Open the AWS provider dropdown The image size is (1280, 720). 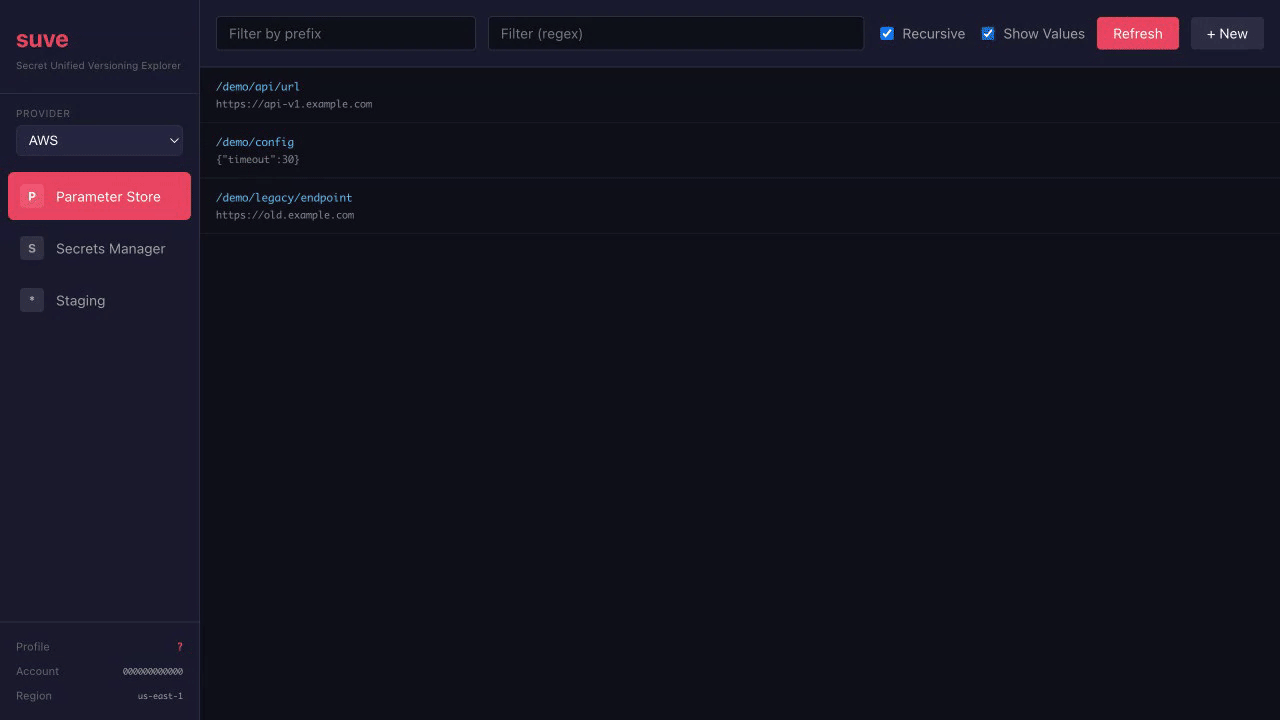tap(99, 140)
